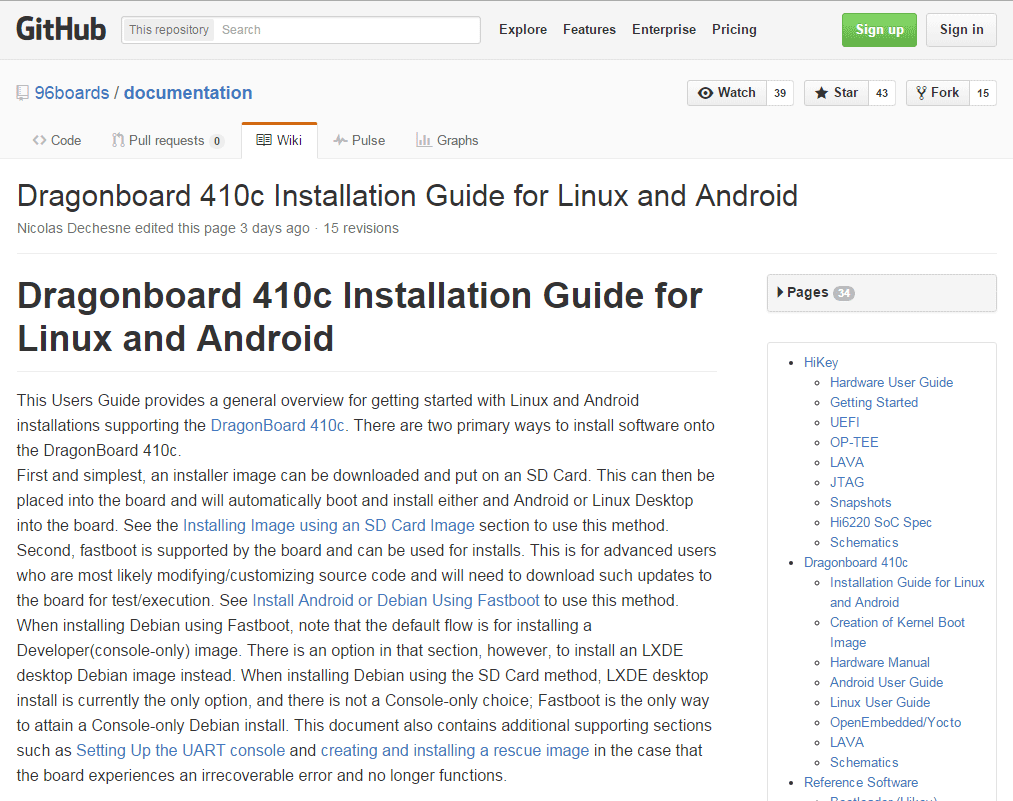
Task: Open the Explore menu item
Action: tap(523, 30)
